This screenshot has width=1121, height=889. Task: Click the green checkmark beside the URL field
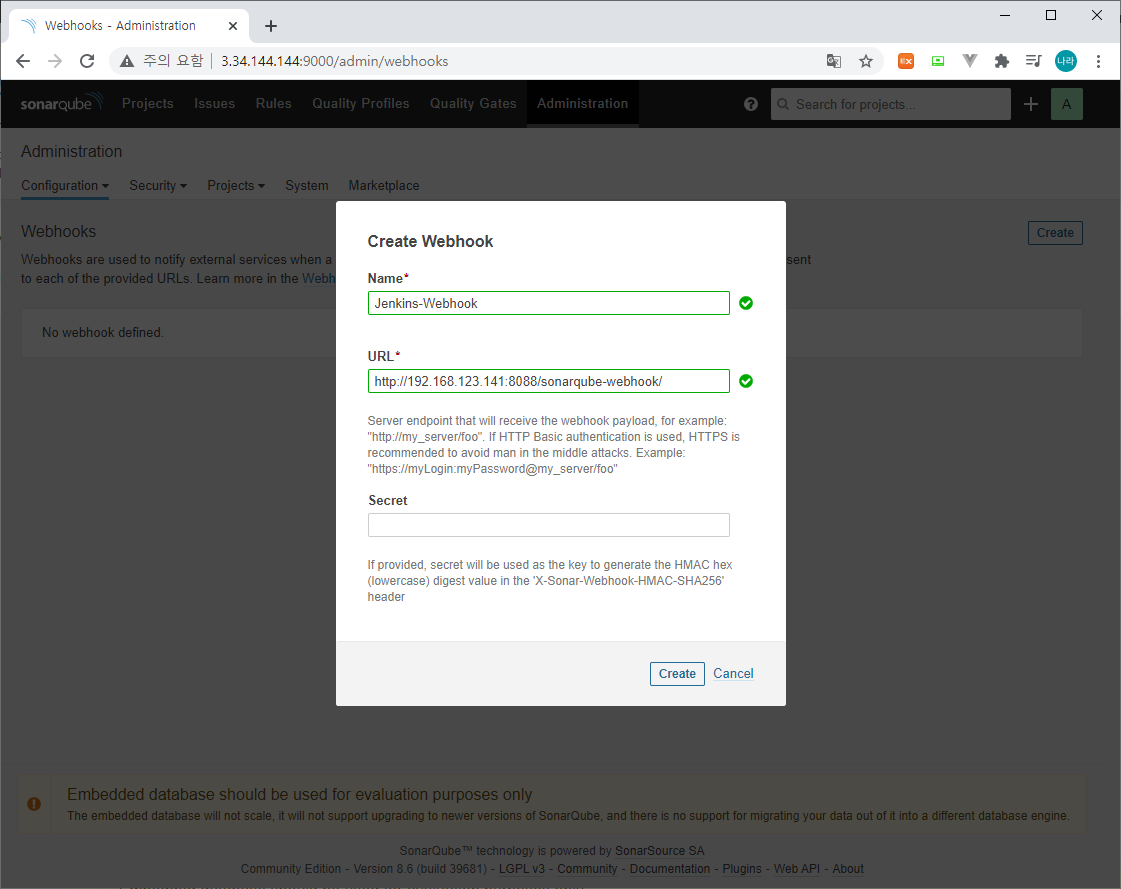[x=746, y=381]
